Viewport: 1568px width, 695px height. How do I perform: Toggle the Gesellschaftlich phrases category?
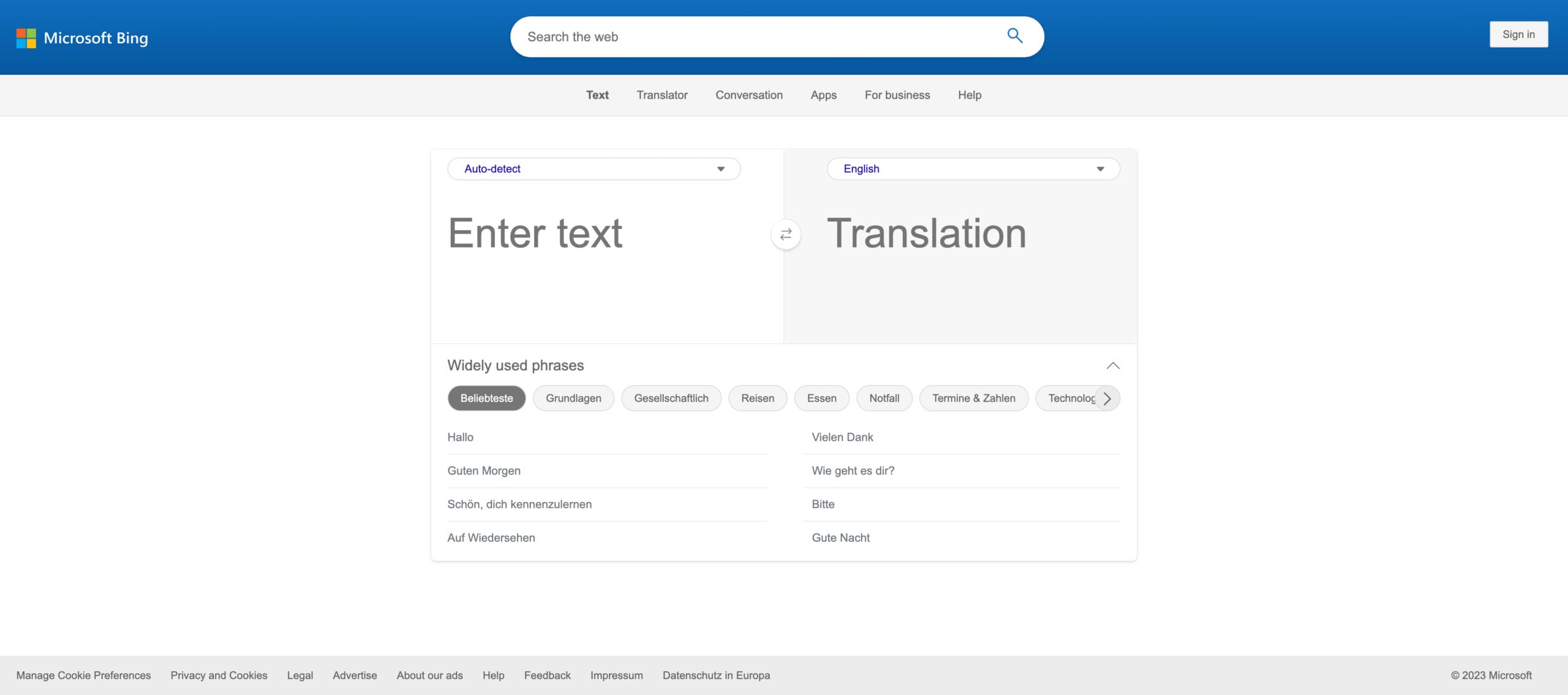coord(671,398)
